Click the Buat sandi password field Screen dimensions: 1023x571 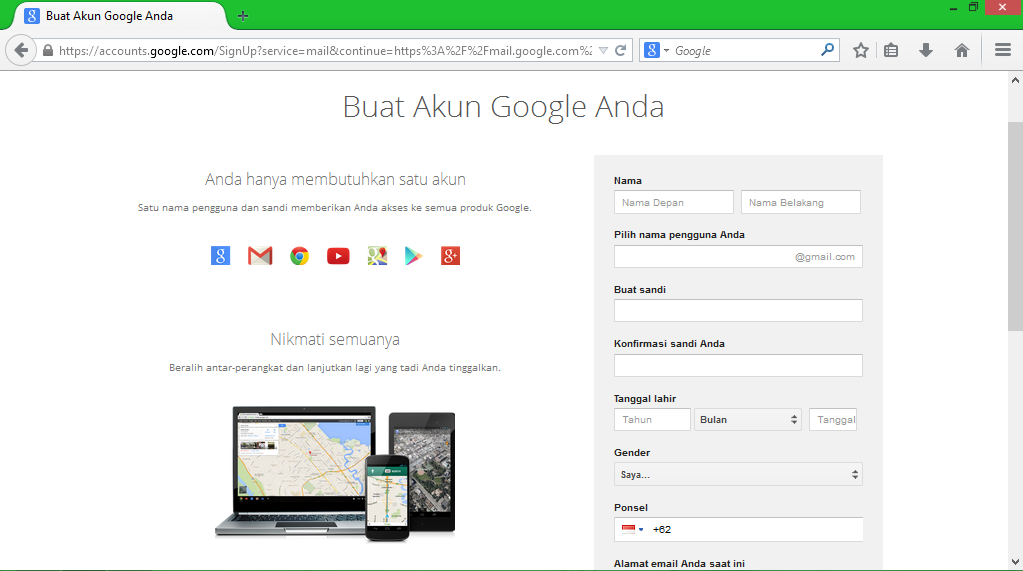(x=738, y=311)
